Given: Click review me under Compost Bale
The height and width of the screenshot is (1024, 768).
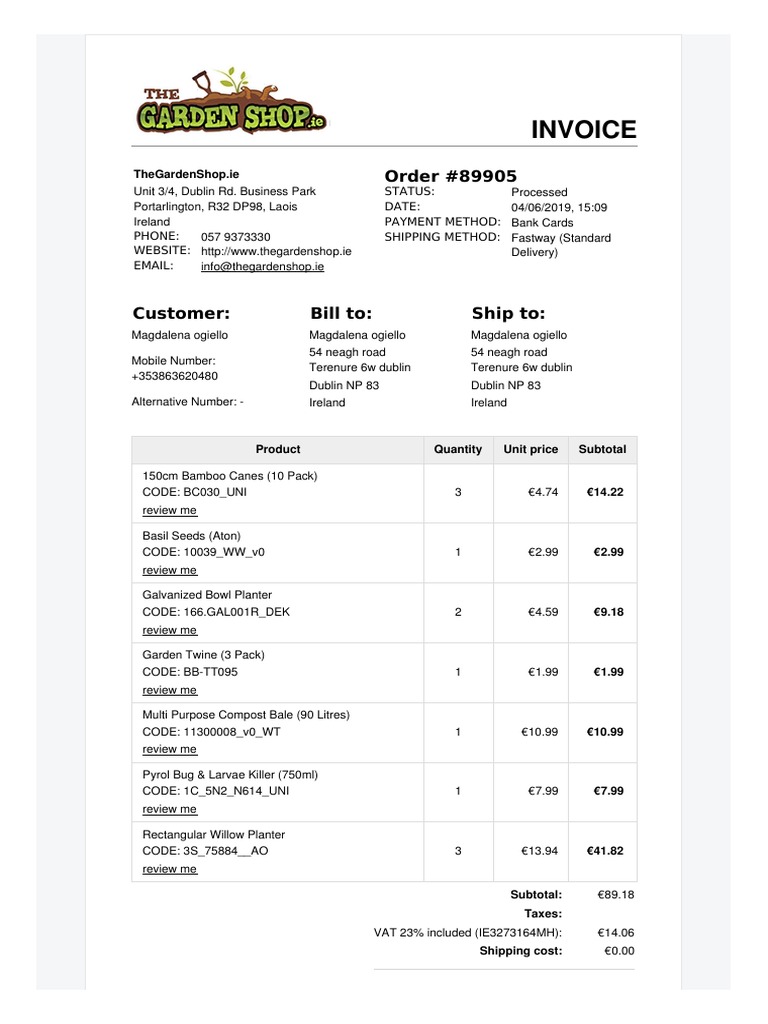Looking at the screenshot, I should [170, 749].
